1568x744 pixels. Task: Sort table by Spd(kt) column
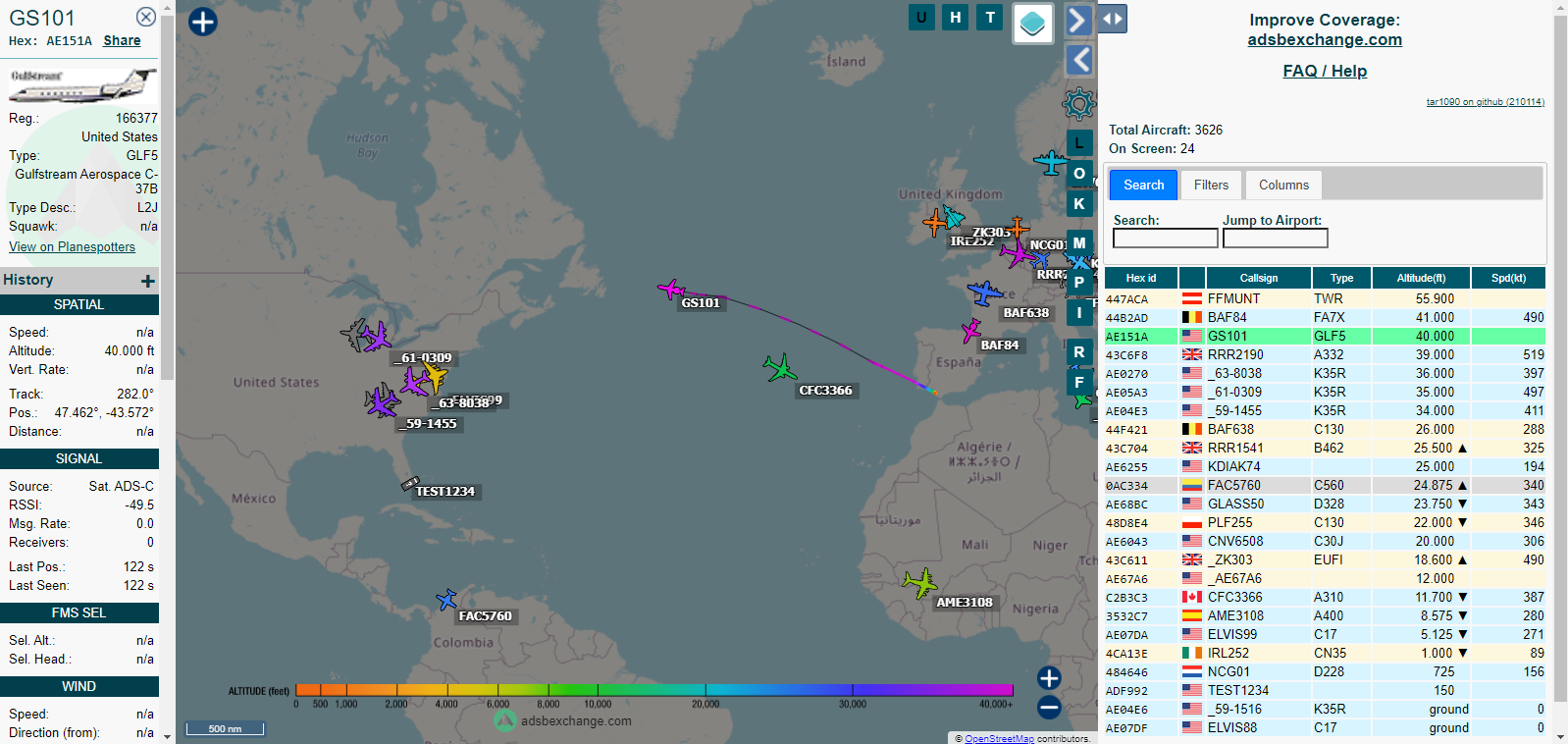point(1508,278)
